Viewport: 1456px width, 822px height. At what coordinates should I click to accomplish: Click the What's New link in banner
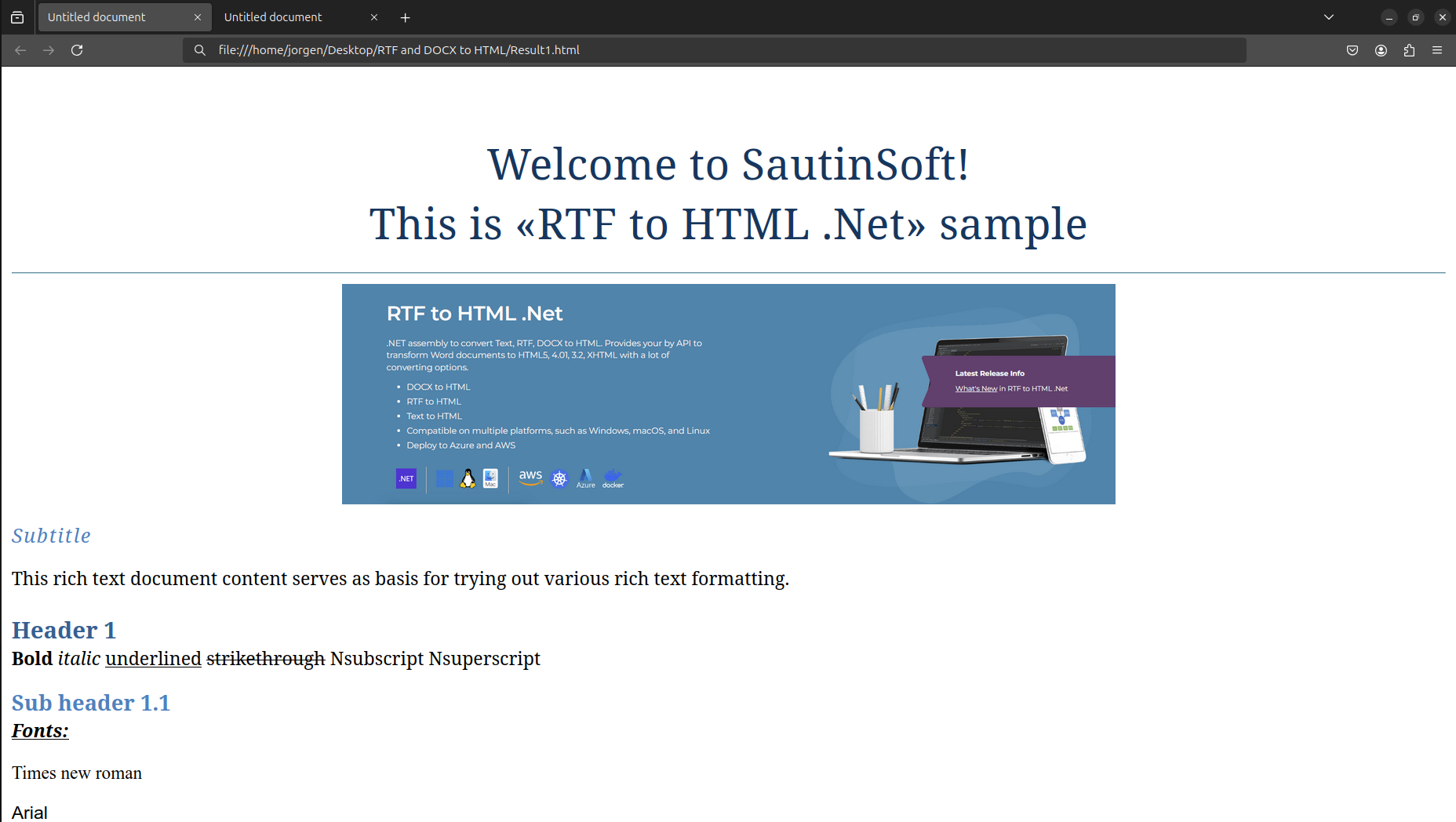pyautogui.click(x=976, y=389)
